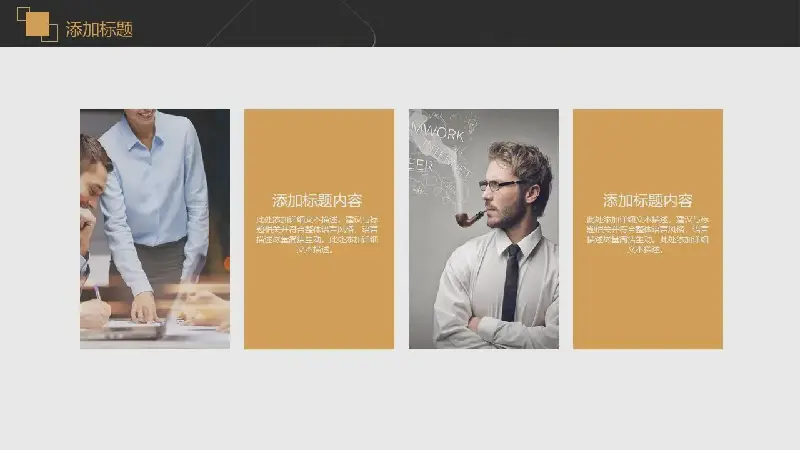
Task: Click the tablet on the table in the left photo
Action: tap(124, 329)
